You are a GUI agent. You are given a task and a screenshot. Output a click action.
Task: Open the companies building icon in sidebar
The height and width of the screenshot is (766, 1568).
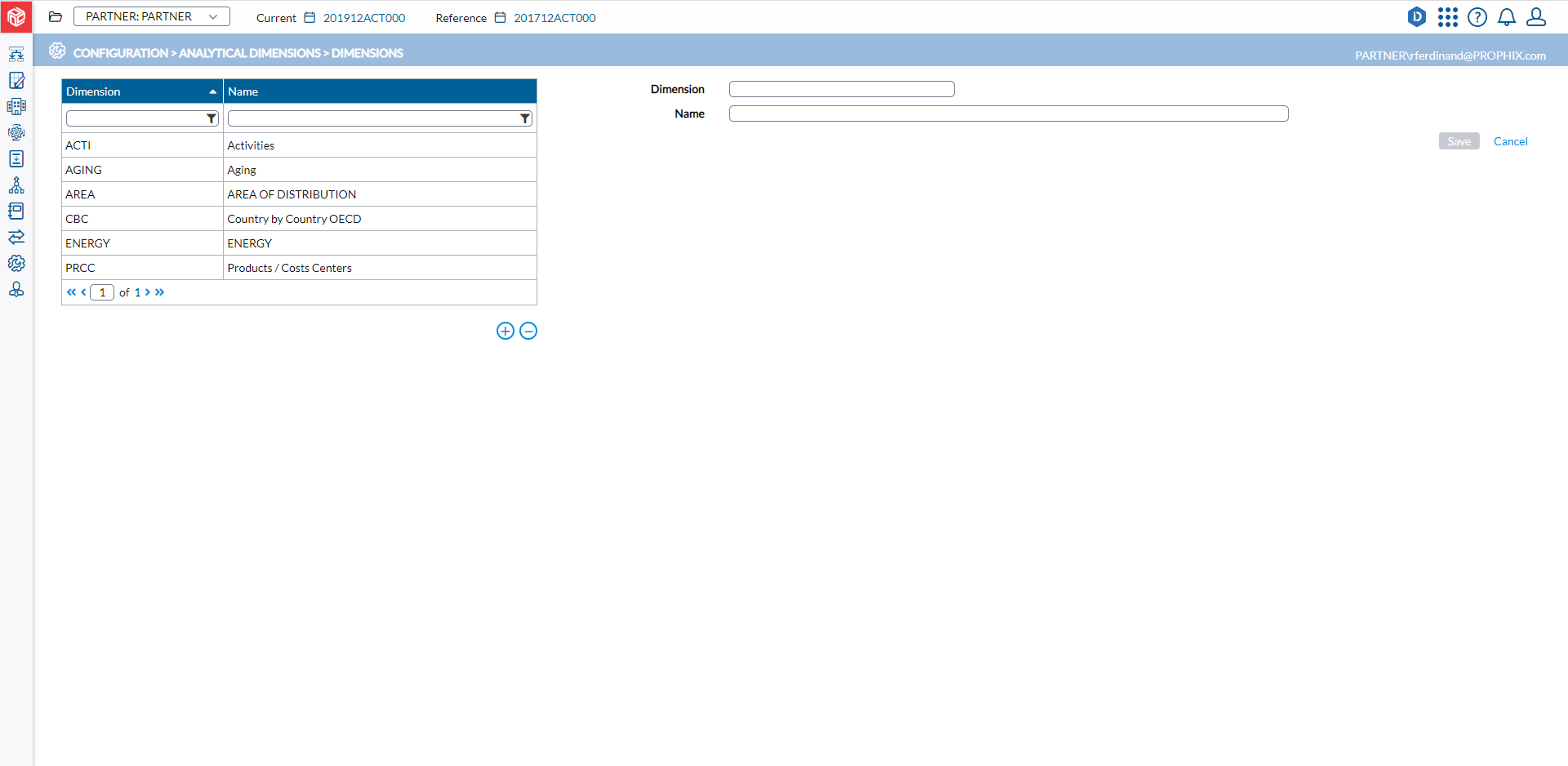(16, 106)
